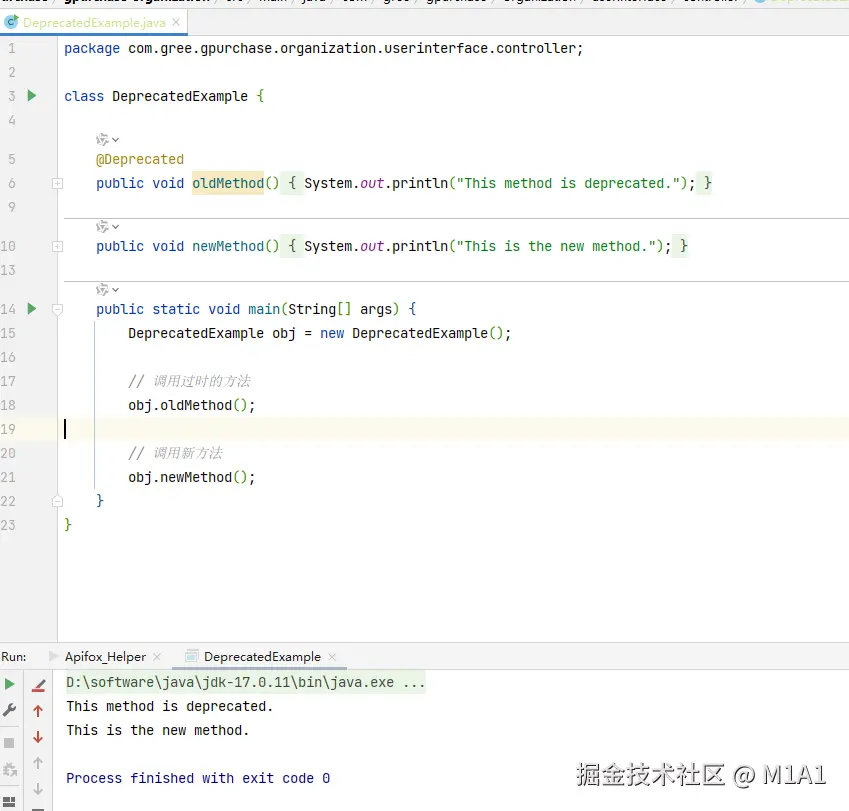849x811 pixels.
Task: Open dropdown chevron above newMethod declaration
Action: 115,226
